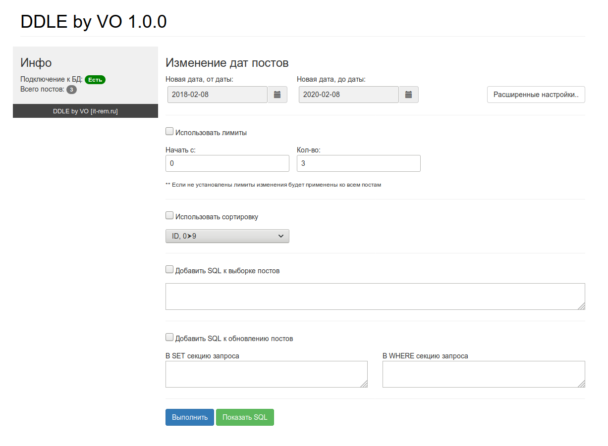The height and width of the screenshot is (446, 608).
Task: Focus the 'Начать с' input field
Action: (x=227, y=163)
